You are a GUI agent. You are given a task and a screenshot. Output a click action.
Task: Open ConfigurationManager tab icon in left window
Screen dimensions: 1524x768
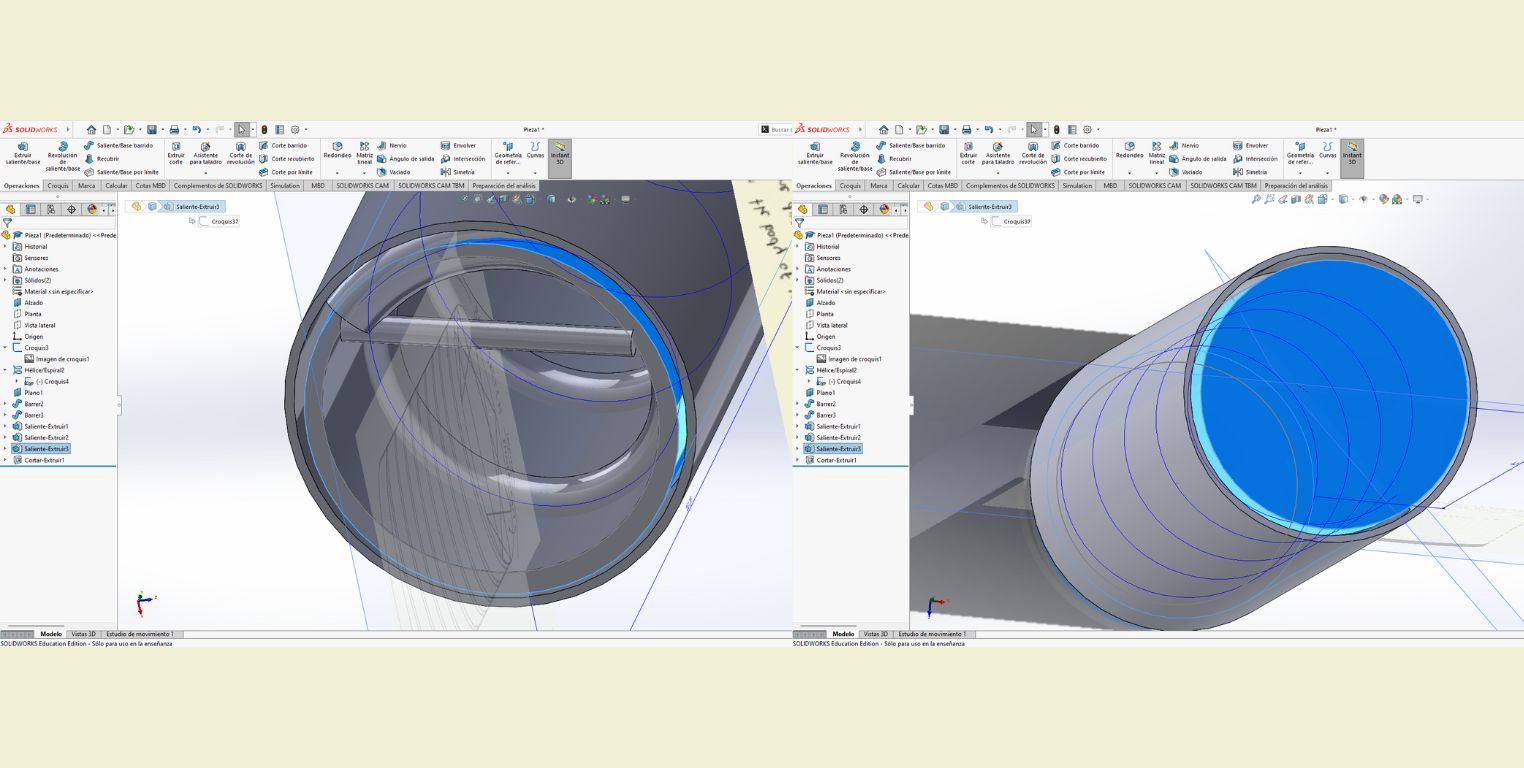[x=51, y=210]
